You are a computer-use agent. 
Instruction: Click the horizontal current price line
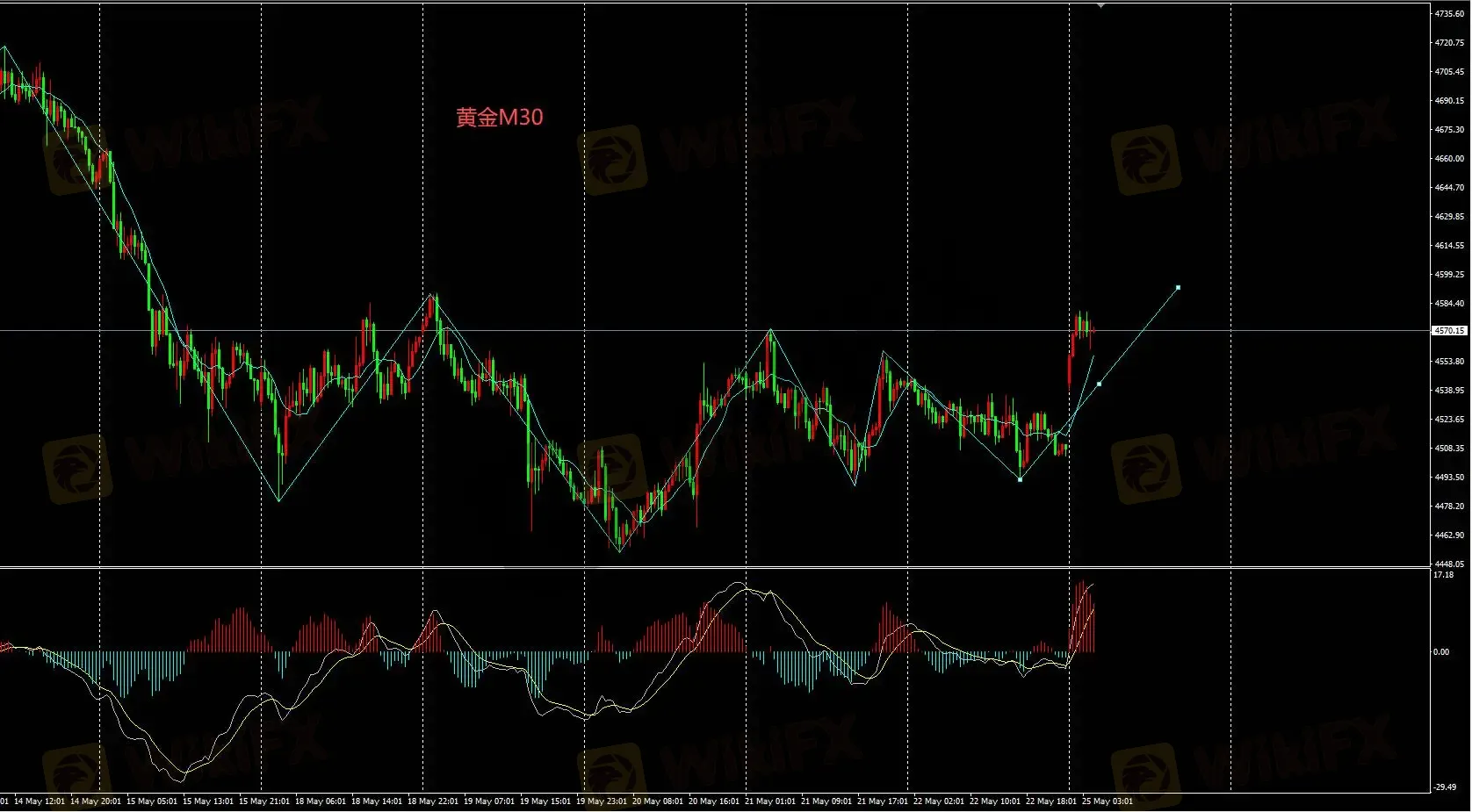tap(715, 331)
